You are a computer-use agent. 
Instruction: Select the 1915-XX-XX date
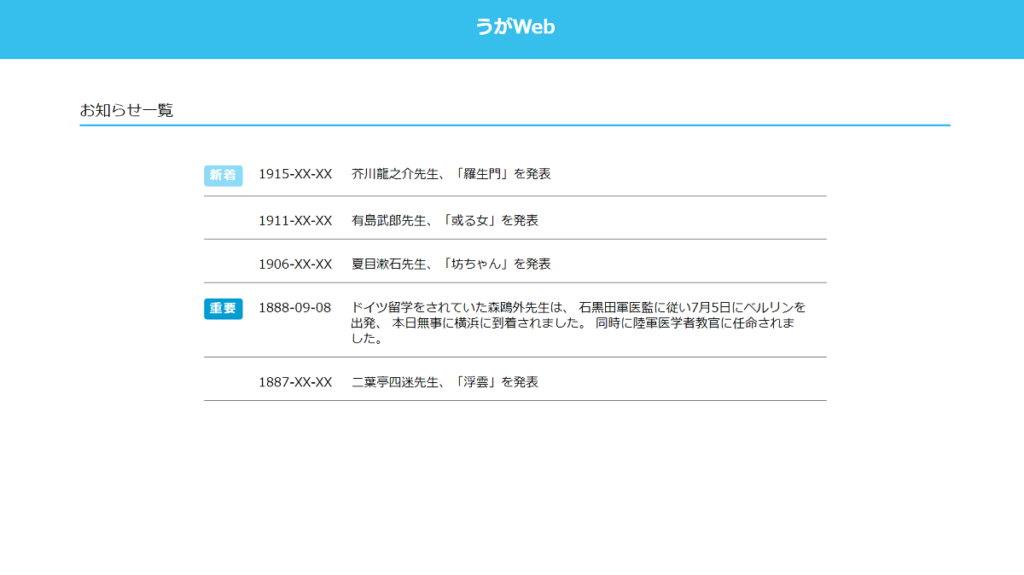[x=295, y=174]
